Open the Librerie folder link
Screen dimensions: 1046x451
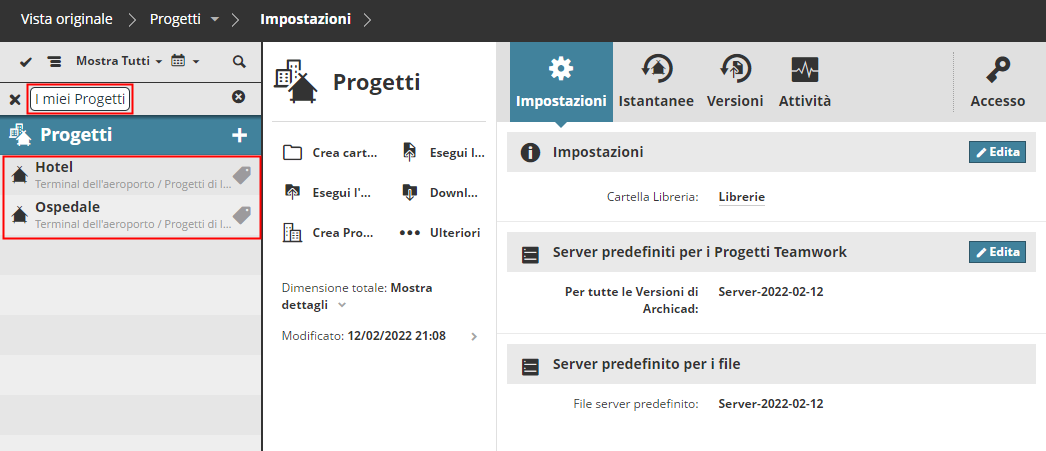pos(741,197)
